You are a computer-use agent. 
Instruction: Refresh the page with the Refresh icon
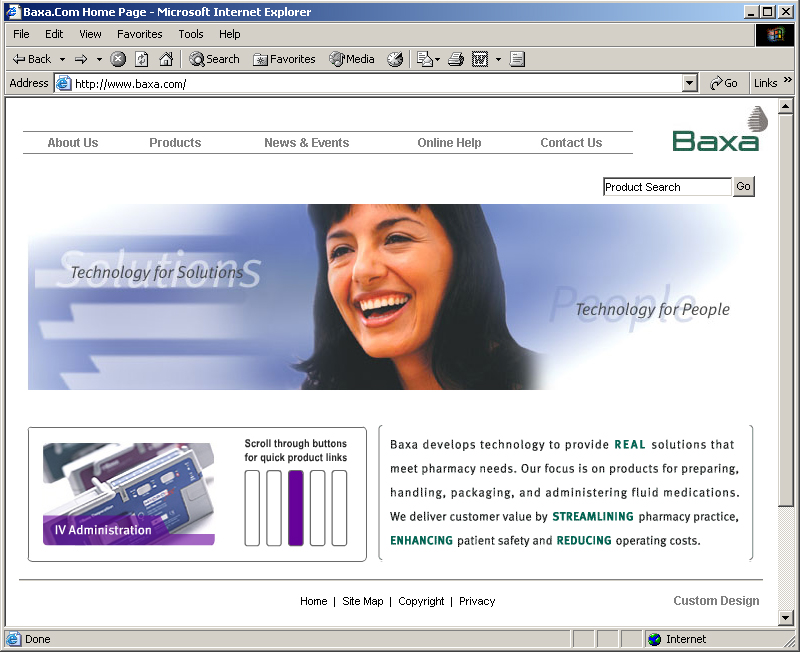click(141, 59)
